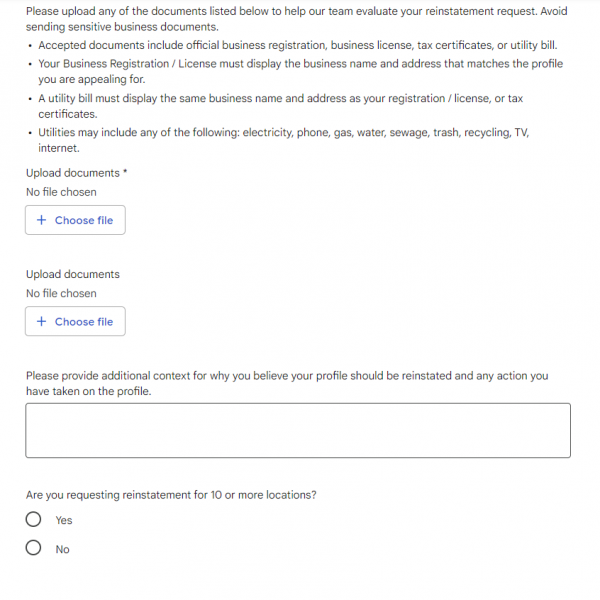Click the "Please upload any of the documents" paragraph
600x600 pixels.
(x=295, y=18)
